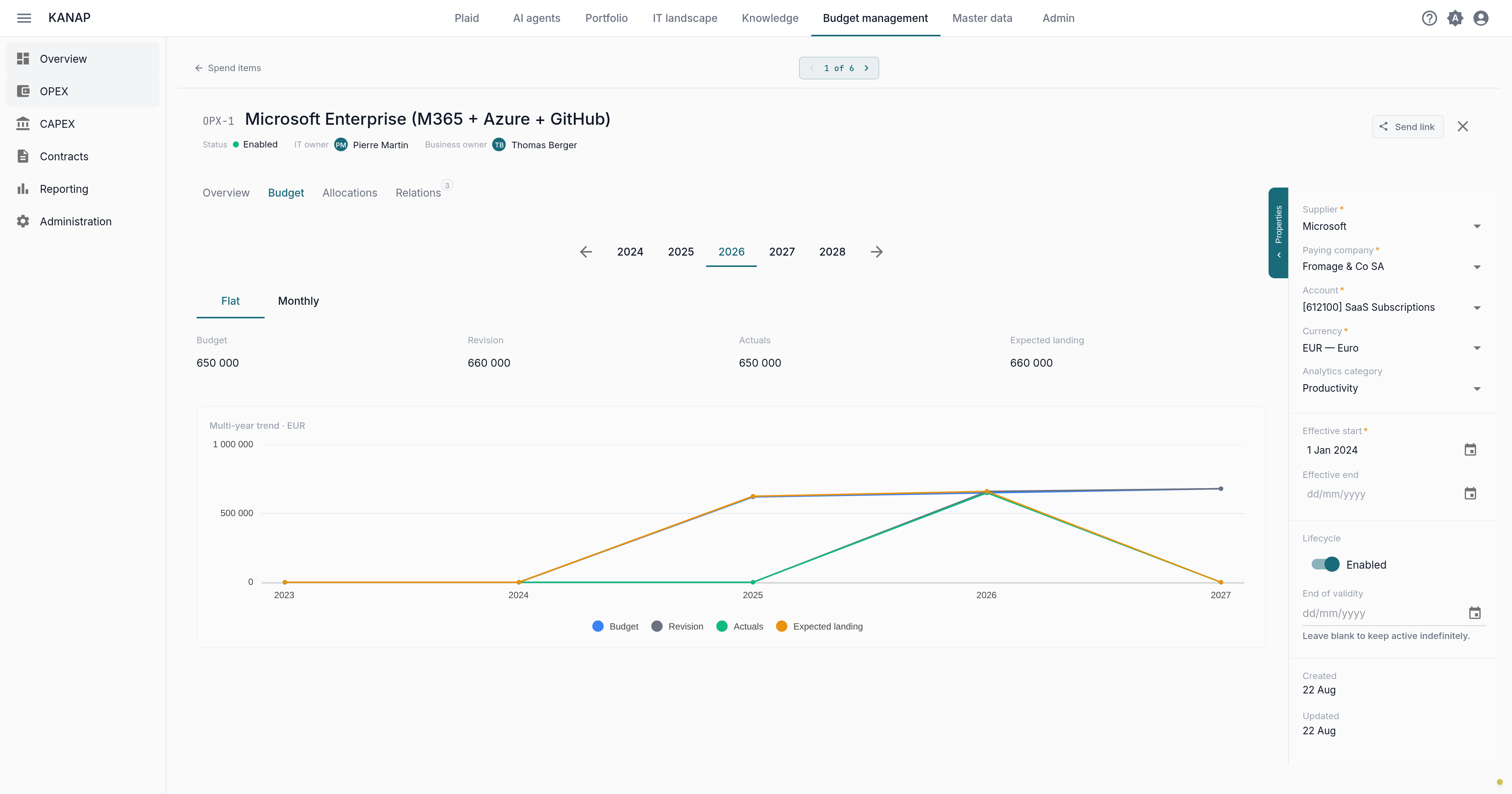1512x794 pixels.
Task: Toggle the Lifecycle Enabled switch
Action: 1325,564
